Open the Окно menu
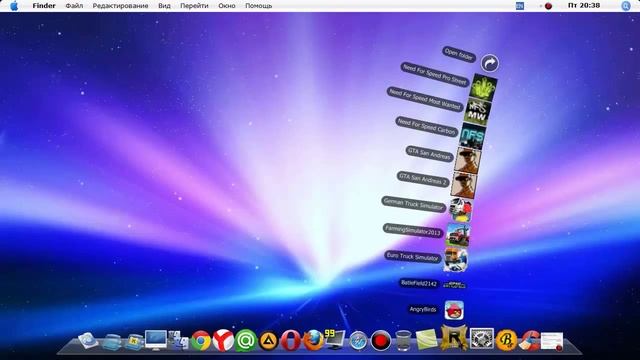The image size is (640, 360). (x=227, y=6)
